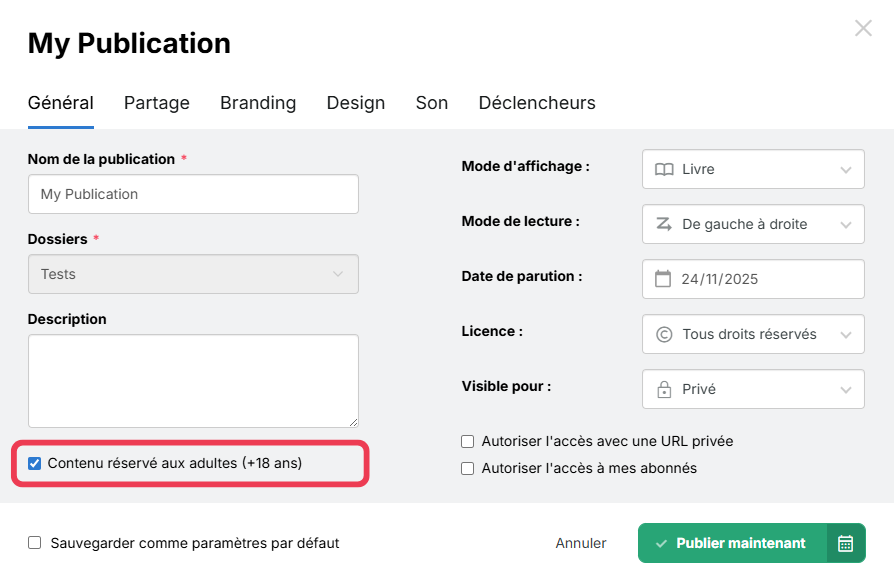Uncheck Contenu réservé aux adultes checkbox
The width and height of the screenshot is (894, 585).
[x=35, y=464]
